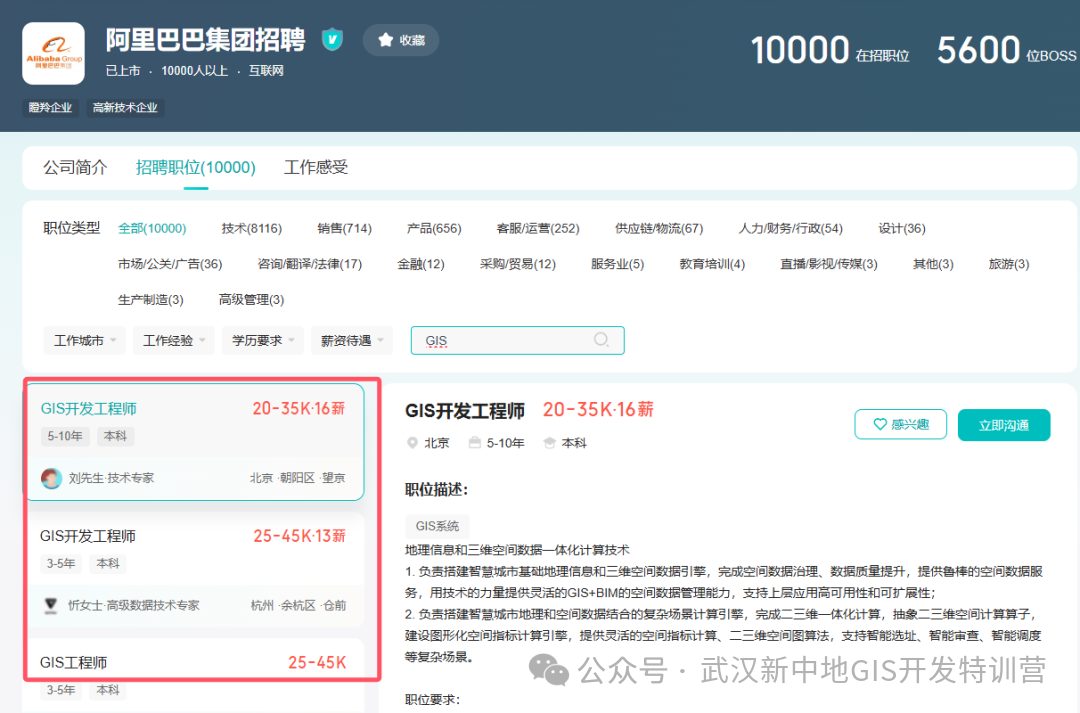Filter by 采购/贸易(12)
Screen dimensions: 1080x713
[x=517, y=264]
